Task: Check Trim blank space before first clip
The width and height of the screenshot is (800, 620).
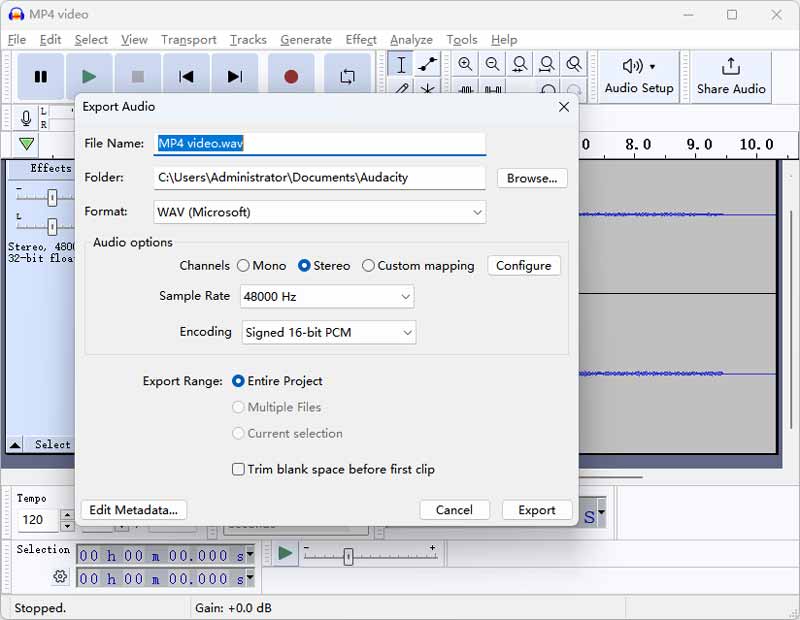Action: click(237, 469)
